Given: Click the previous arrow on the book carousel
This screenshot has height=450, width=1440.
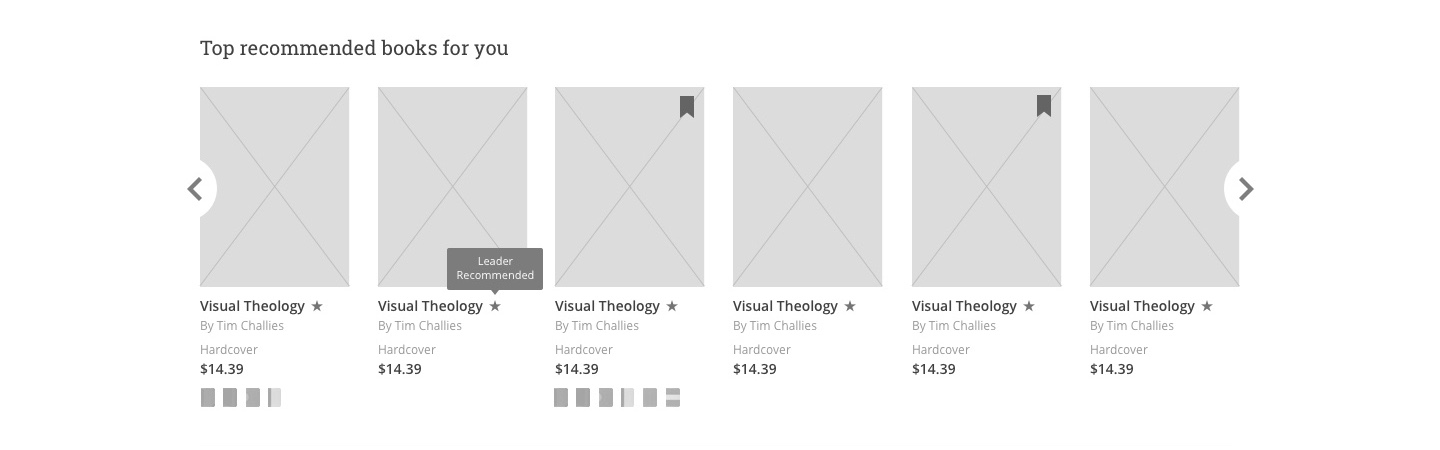Looking at the screenshot, I should 196,189.
